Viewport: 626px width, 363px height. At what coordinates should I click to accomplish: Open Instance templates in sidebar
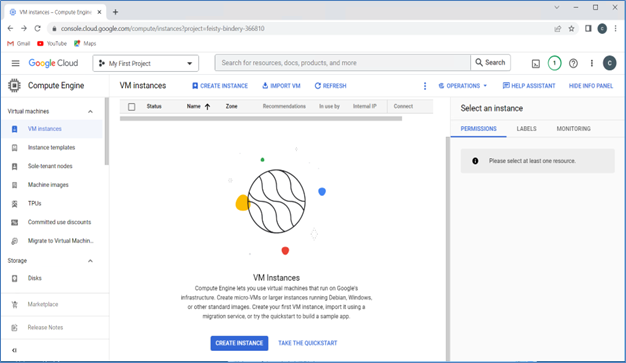click(52, 147)
